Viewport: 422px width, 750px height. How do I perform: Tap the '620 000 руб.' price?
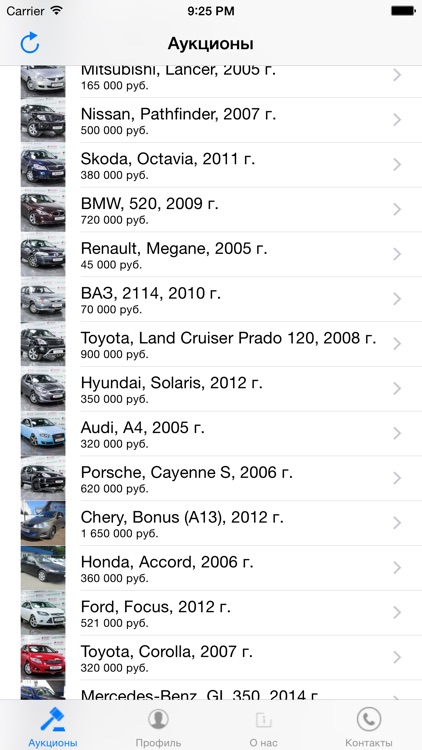(115, 489)
